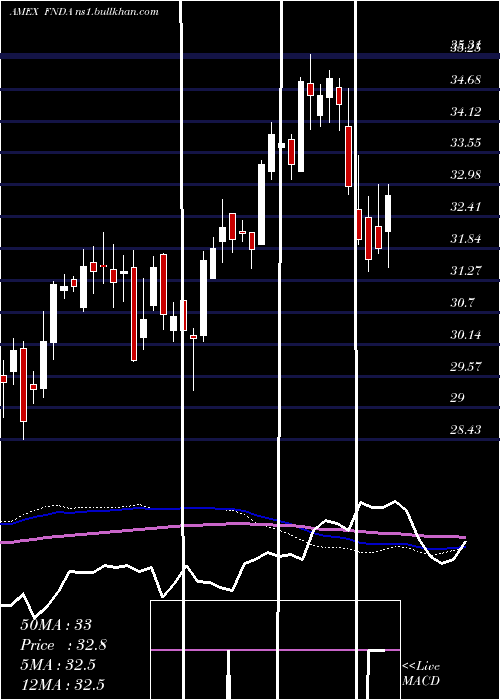Click the 30.14 price axis label

tap(466, 334)
